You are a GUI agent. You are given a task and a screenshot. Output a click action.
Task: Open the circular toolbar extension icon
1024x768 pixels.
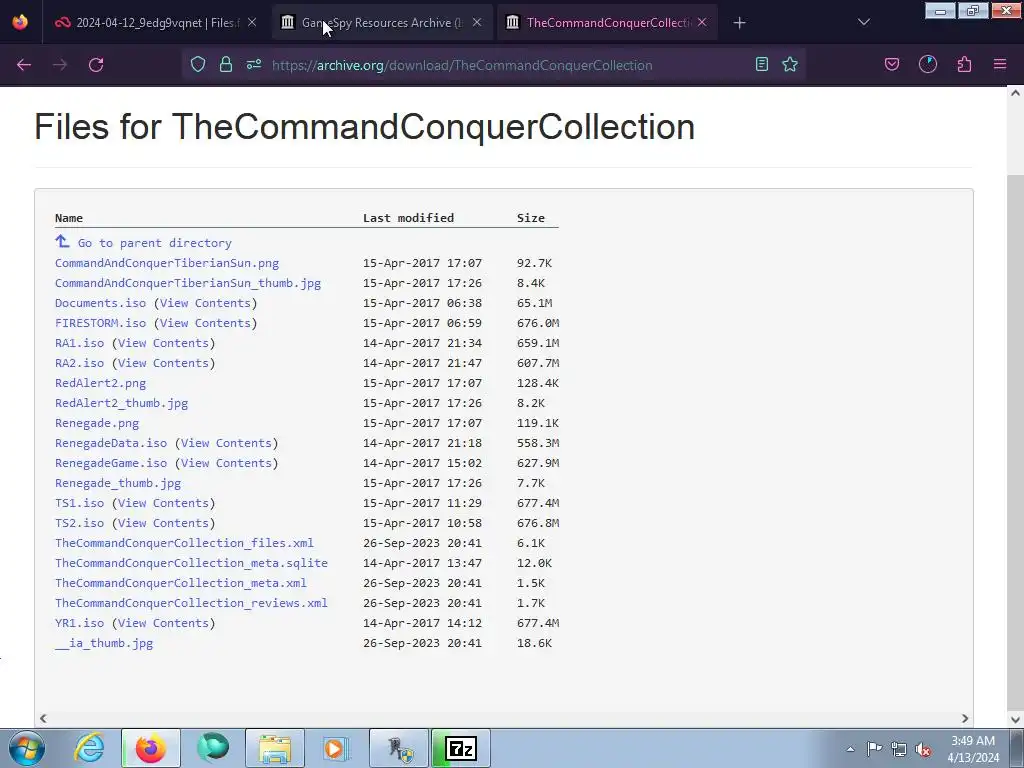point(928,64)
